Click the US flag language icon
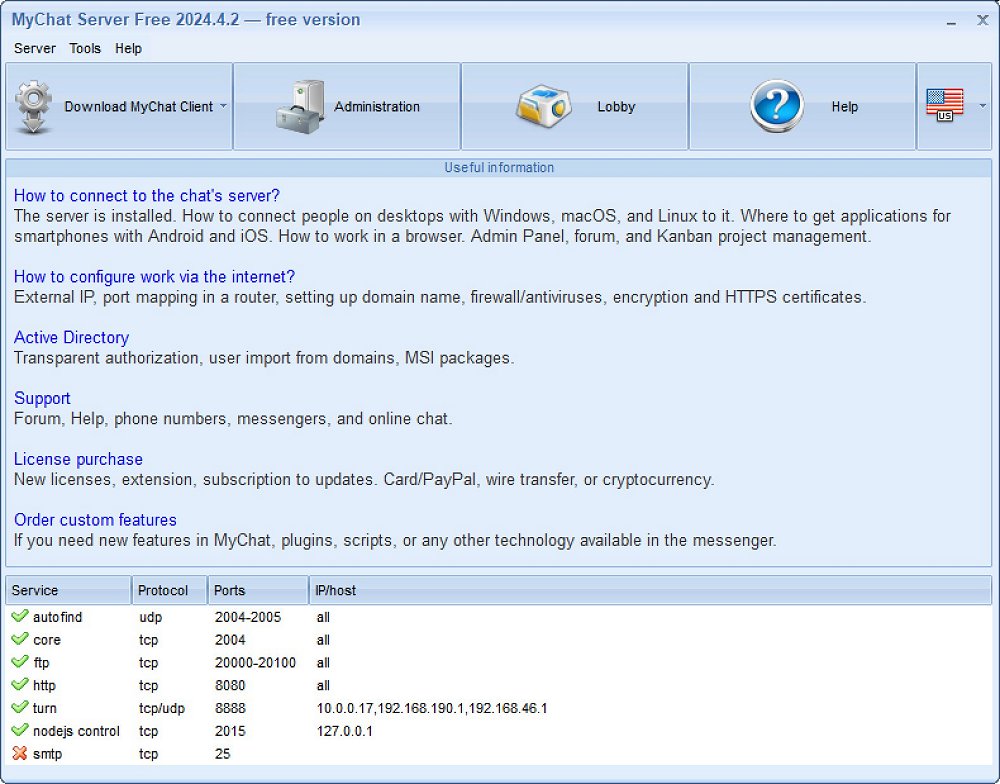 pos(944,106)
